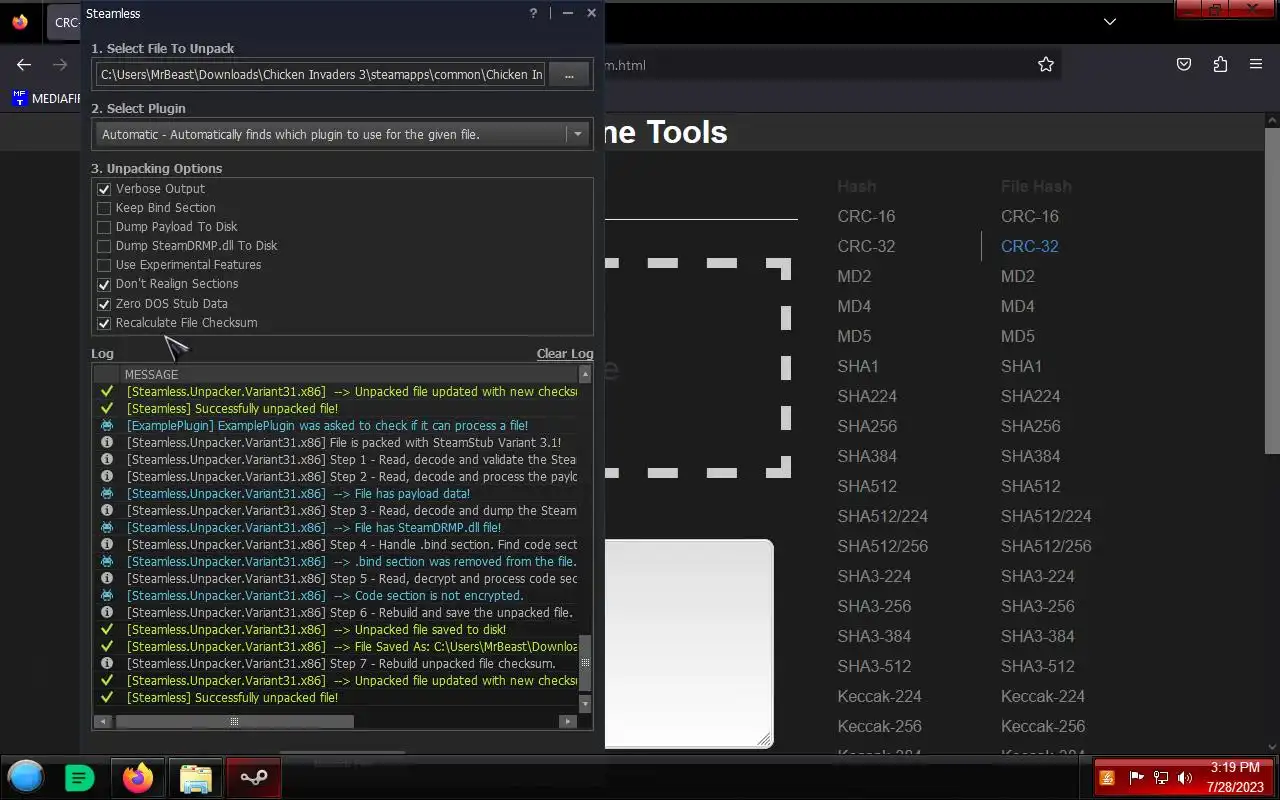Click the log's horizontal scrollbar thumb
This screenshot has height=800, width=1280.
234,721
